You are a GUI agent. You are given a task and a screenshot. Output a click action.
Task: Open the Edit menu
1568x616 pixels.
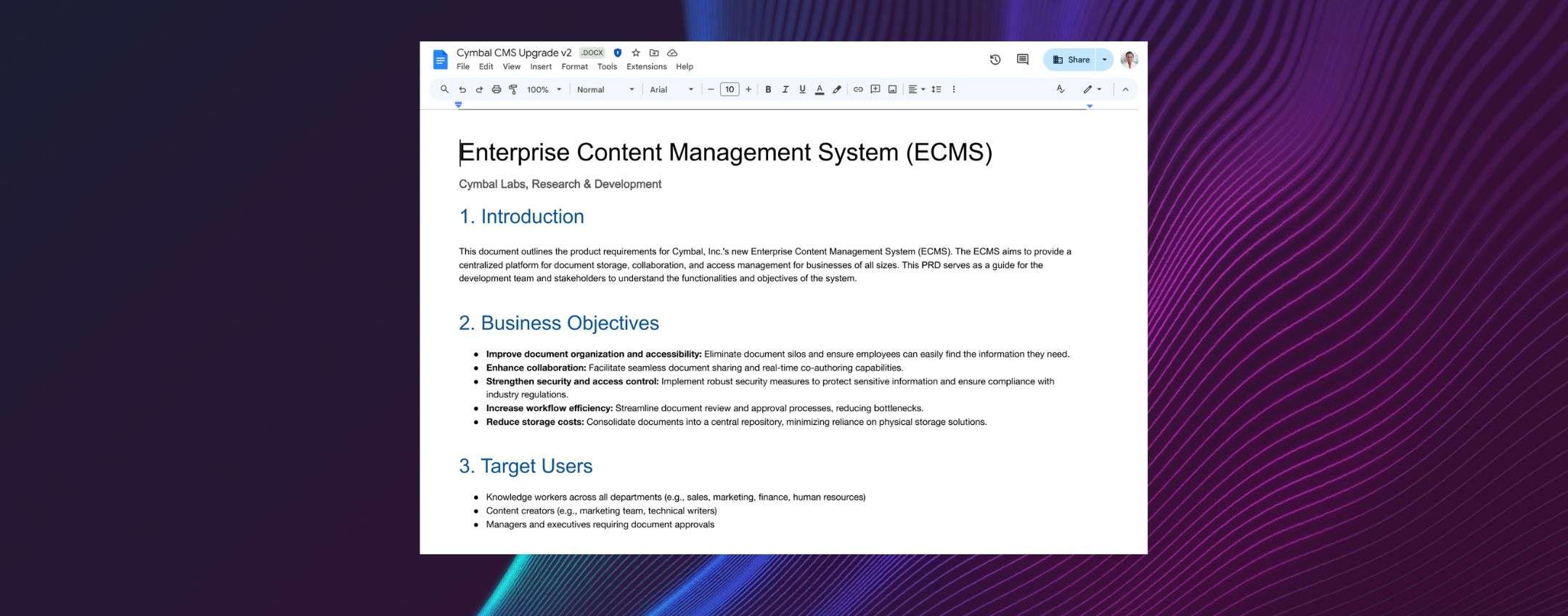click(486, 67)
